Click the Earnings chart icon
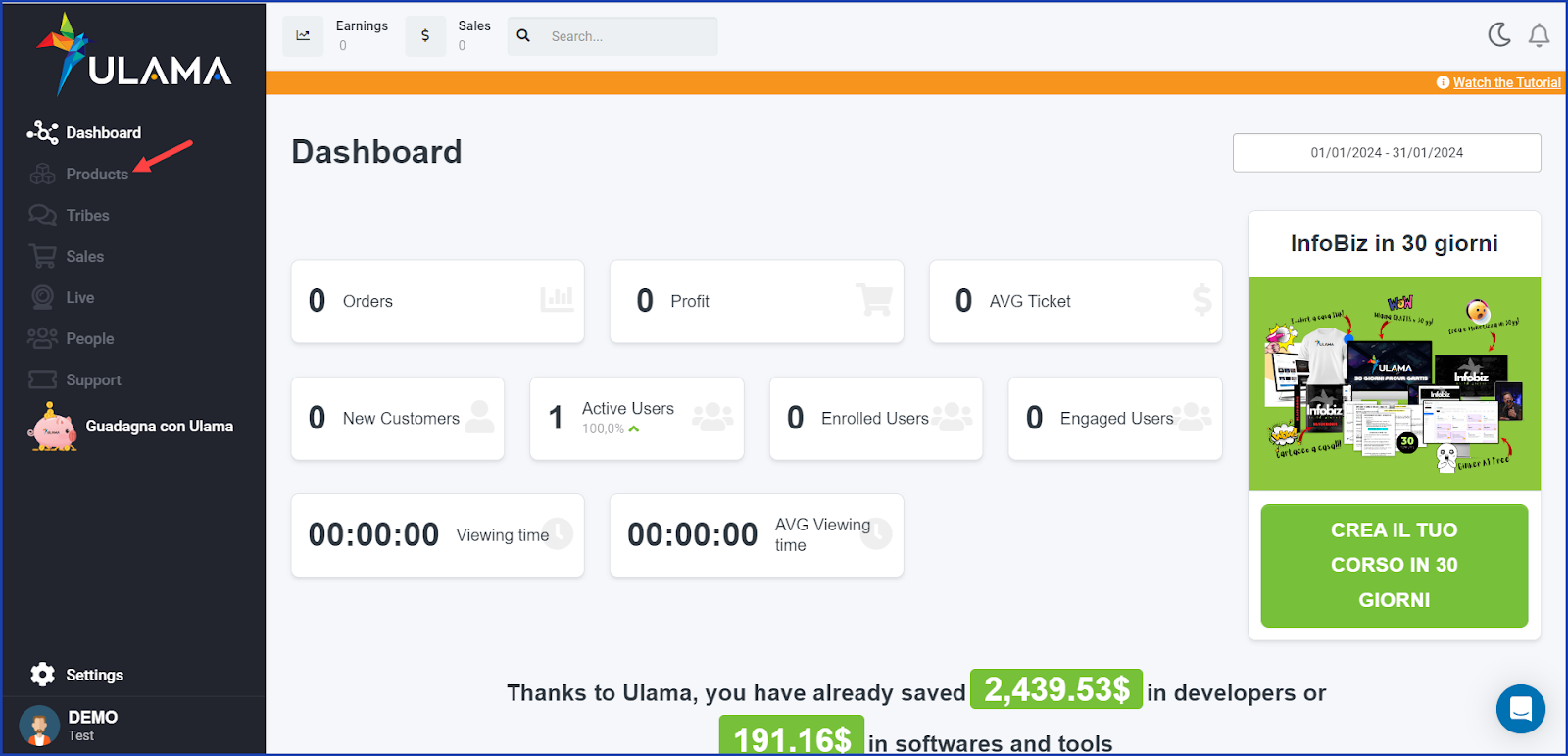This screenshot has height=756, width=1568. pos(303,35)
